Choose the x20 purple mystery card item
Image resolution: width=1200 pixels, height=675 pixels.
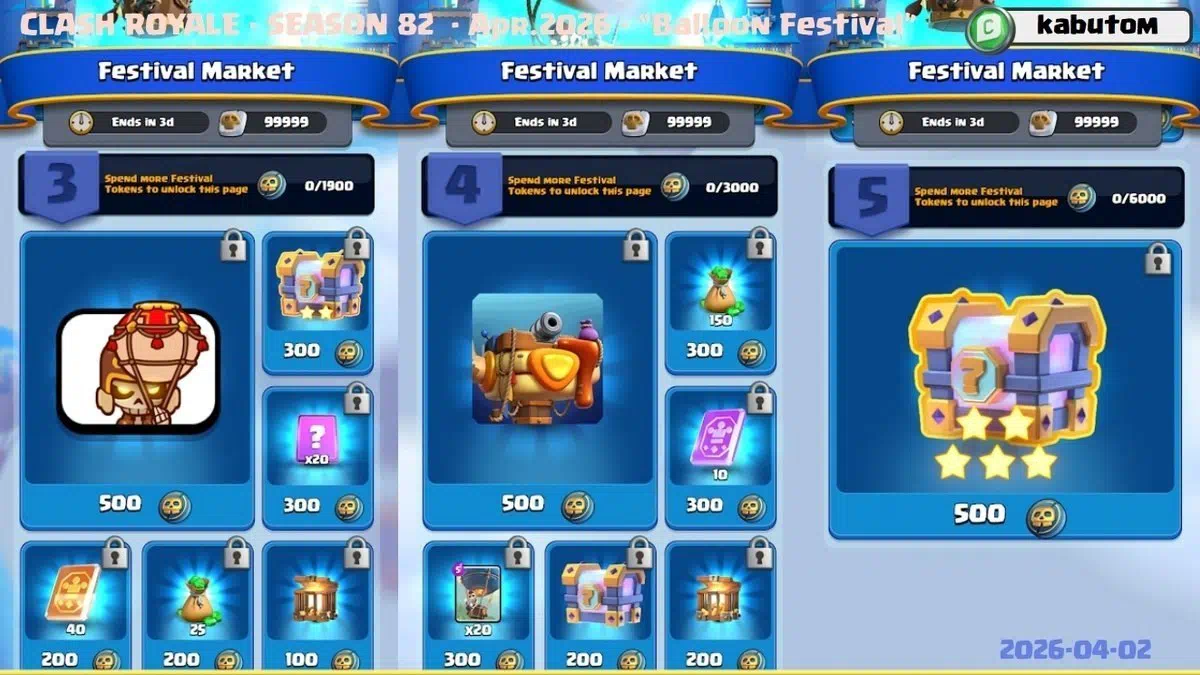click(x=317, y=458)
